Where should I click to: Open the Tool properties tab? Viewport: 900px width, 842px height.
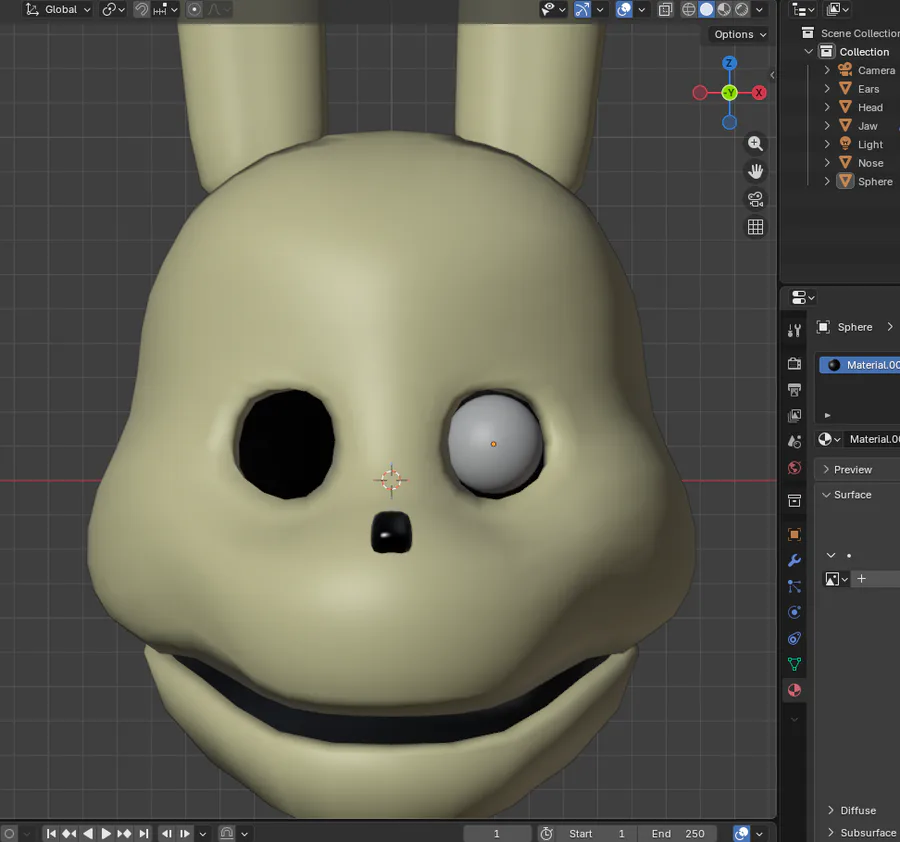[794, 329]
